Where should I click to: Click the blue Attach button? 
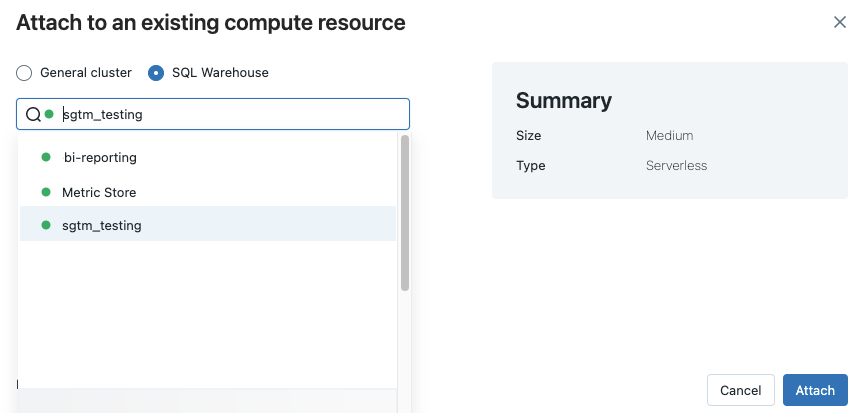(x=815, y=390)
